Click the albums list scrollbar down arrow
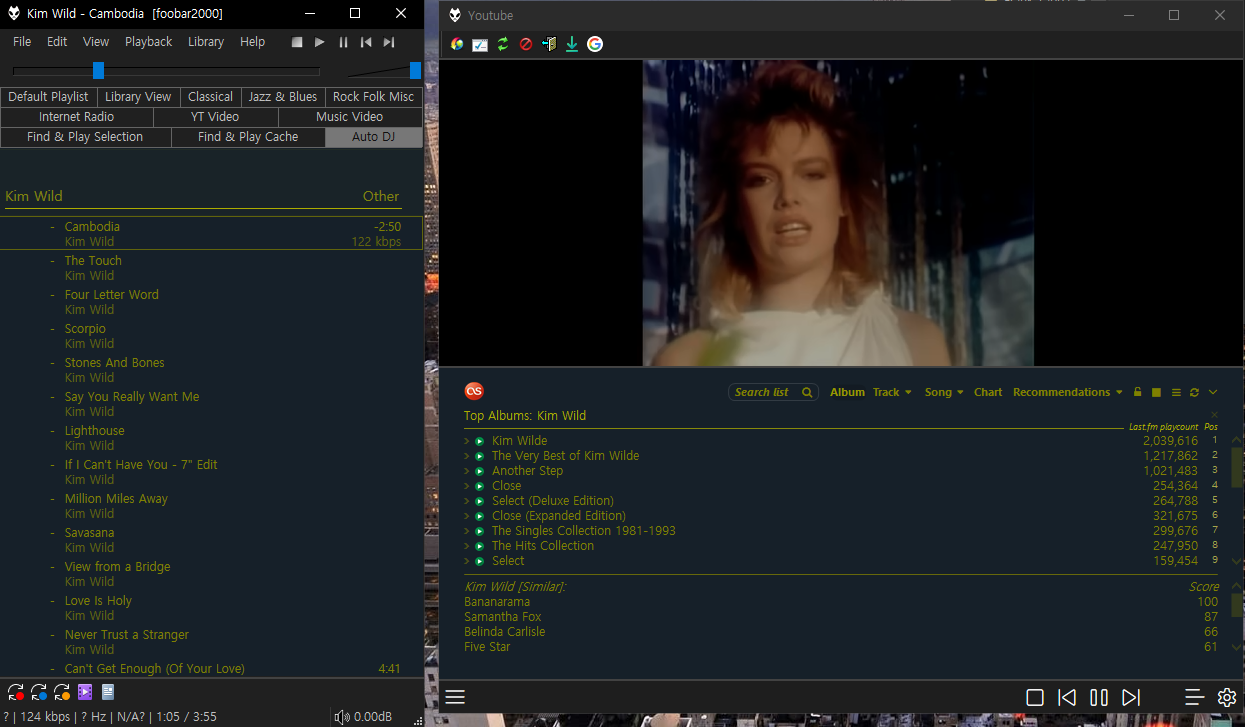Image resolution: width=1245 pixels, height=727 pixels. [1237, 562]
